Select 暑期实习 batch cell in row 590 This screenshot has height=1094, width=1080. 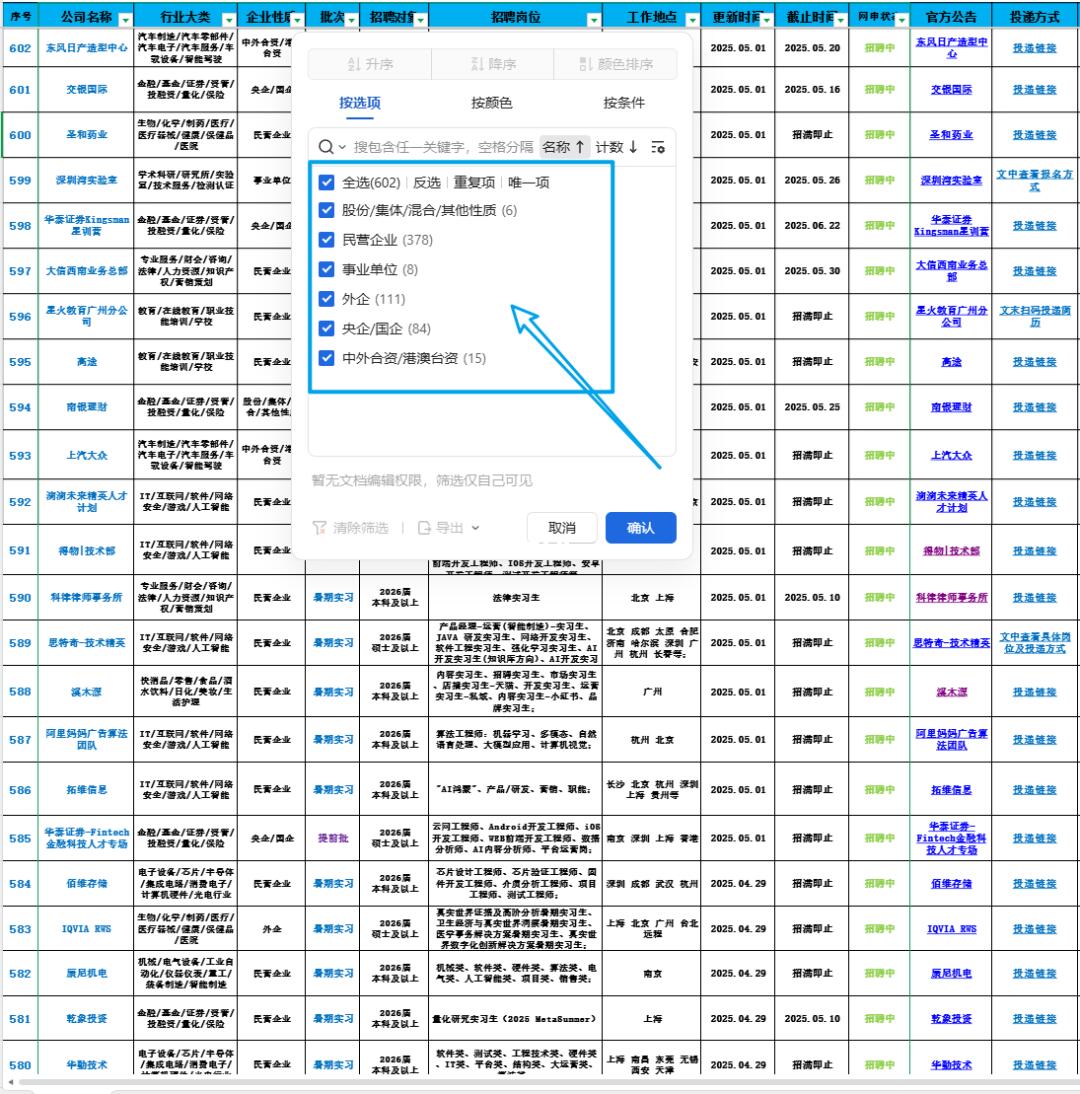333,598
